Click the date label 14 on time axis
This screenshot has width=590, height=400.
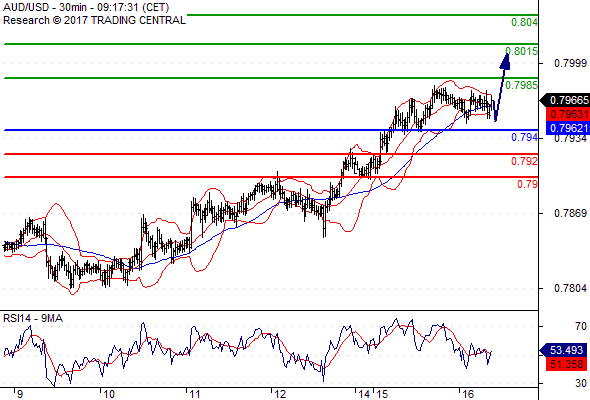tap(364, 394)
